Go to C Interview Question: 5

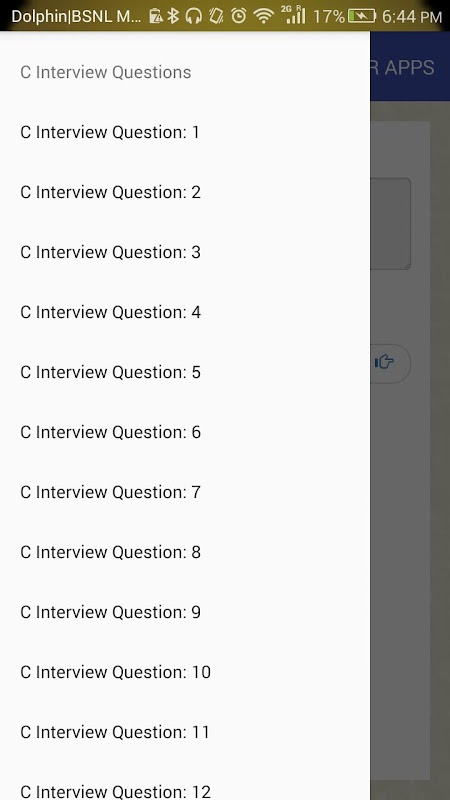point(185,372)
